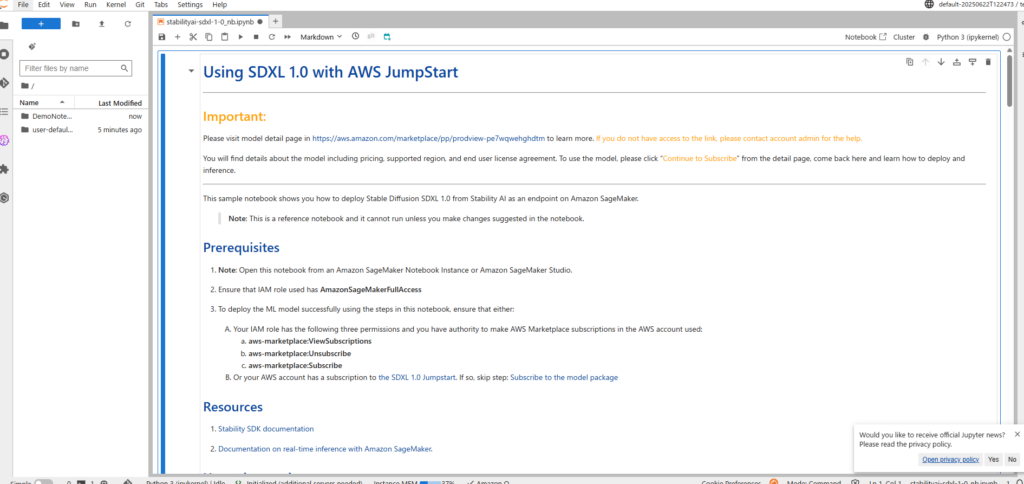Cut selected cell with scissors icon
Viewport: 1024px width, 484px height.
193,37
